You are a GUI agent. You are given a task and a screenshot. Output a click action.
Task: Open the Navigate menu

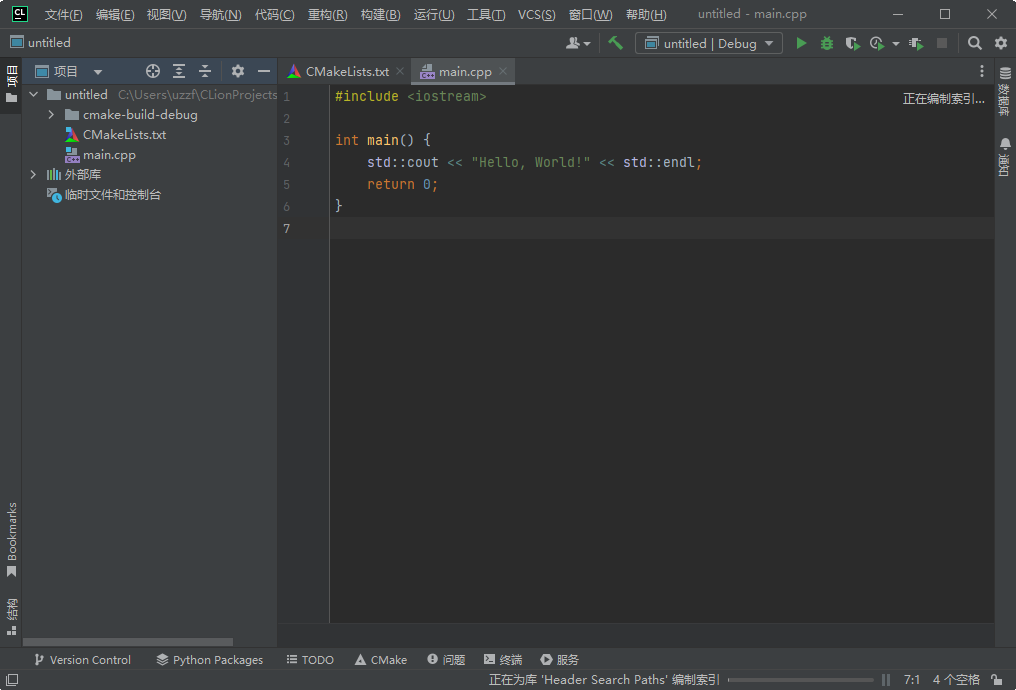click(220, 14)
